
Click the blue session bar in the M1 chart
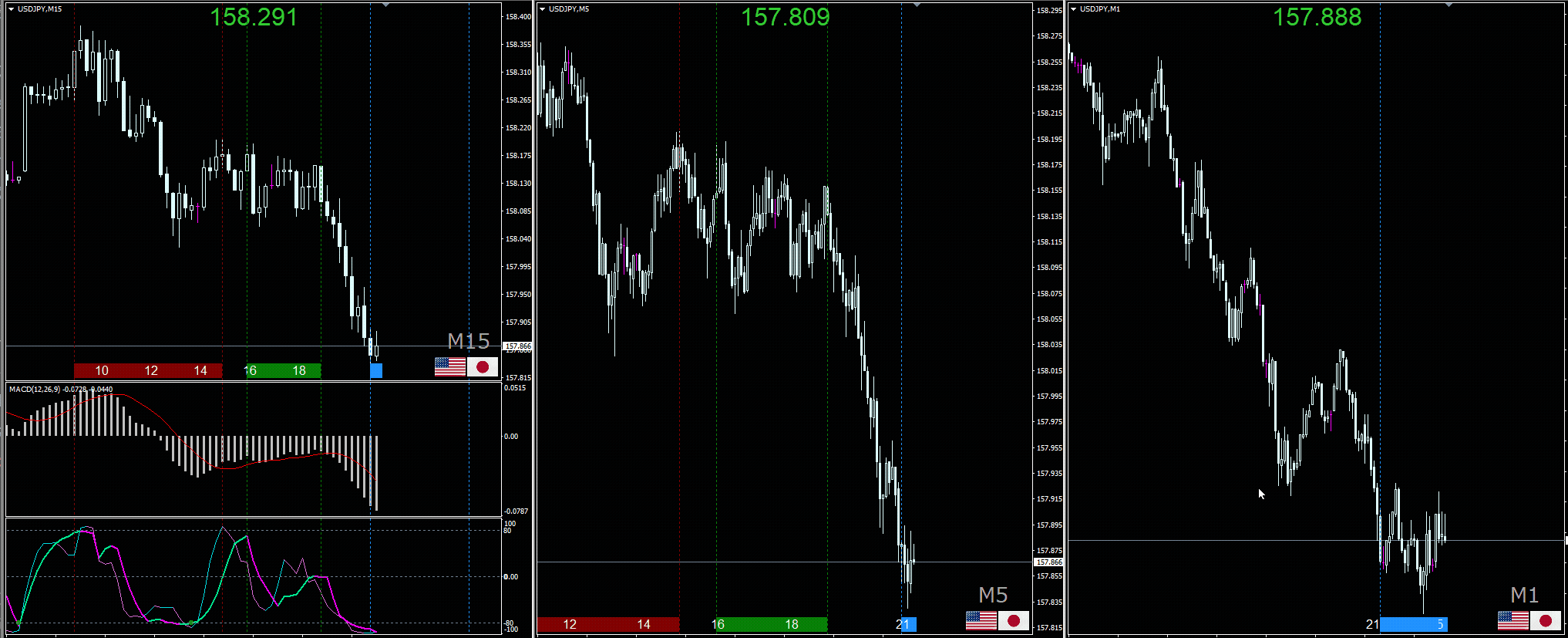click(1414, 624)
